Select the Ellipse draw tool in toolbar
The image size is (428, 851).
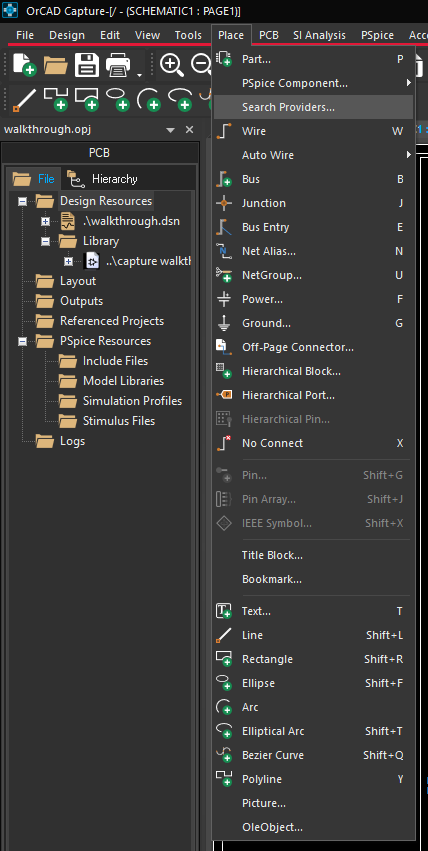(118, 99)
